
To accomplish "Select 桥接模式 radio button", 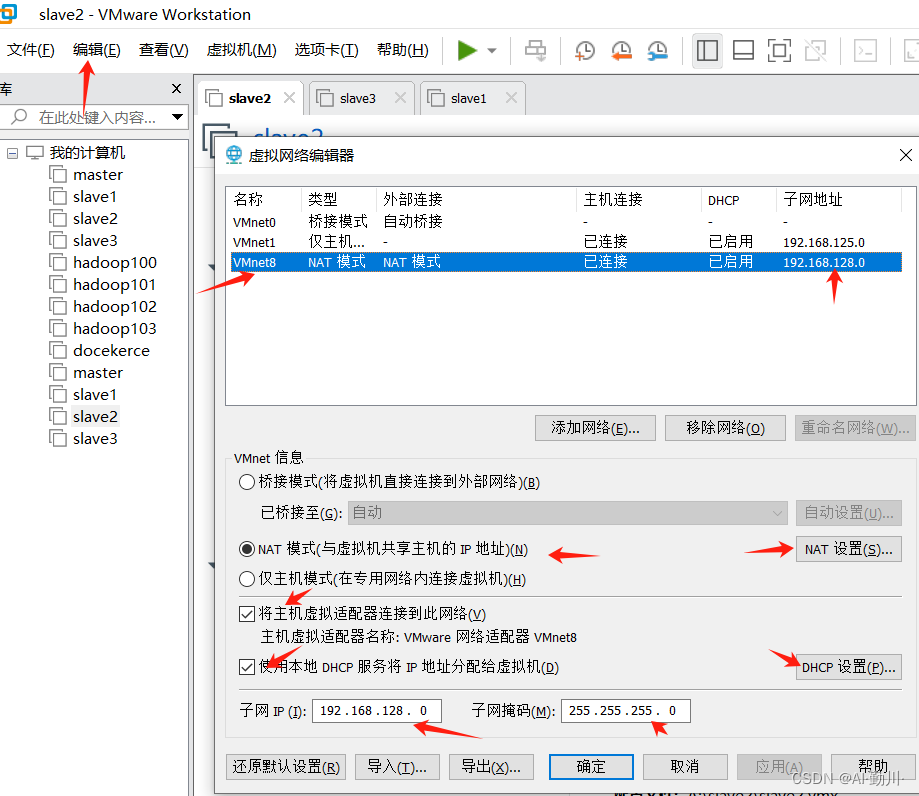I will pyautogui.click(x=247, y=482).
